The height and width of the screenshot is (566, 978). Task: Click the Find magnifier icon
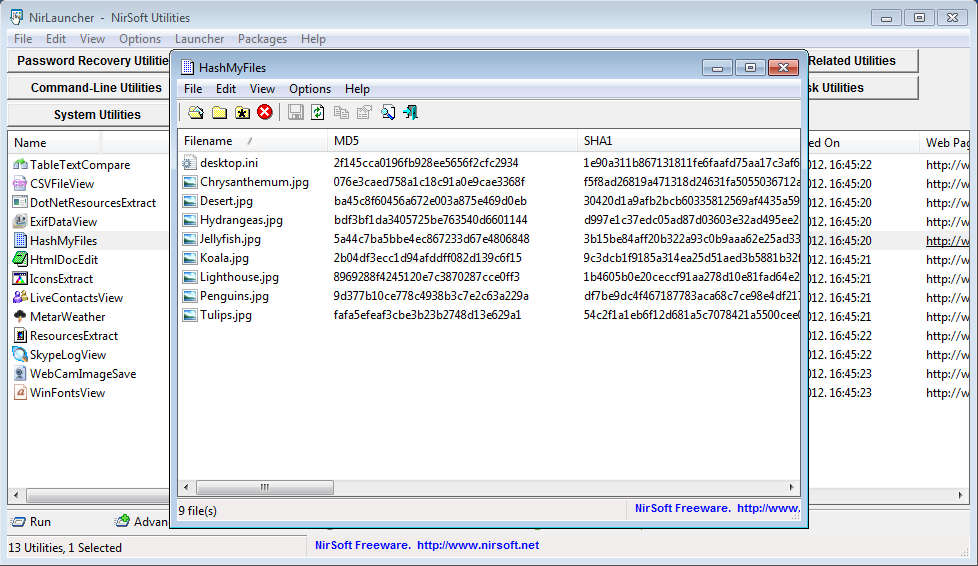(387, 112)
